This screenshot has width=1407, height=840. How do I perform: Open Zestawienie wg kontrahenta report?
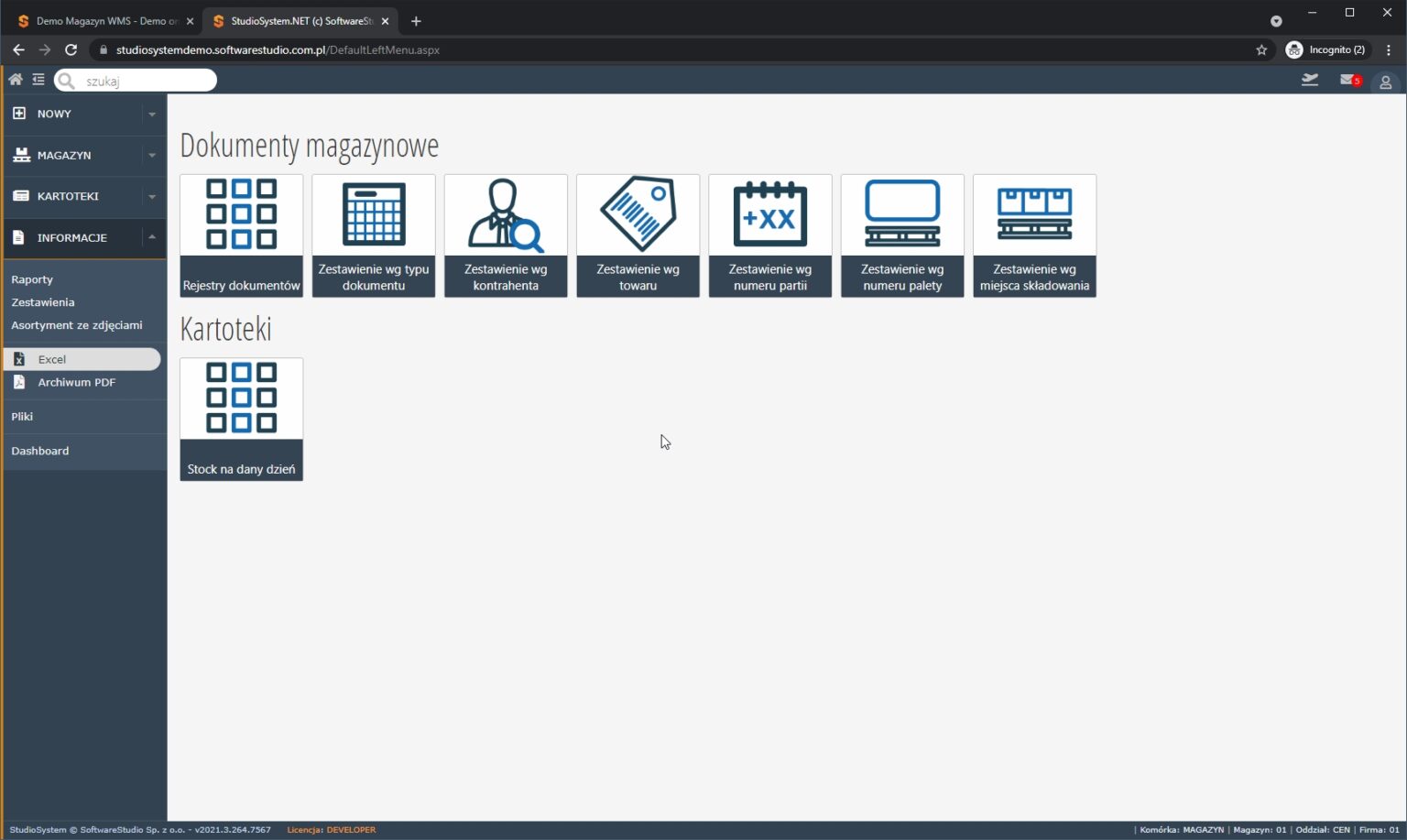click(x=505, y=235)
